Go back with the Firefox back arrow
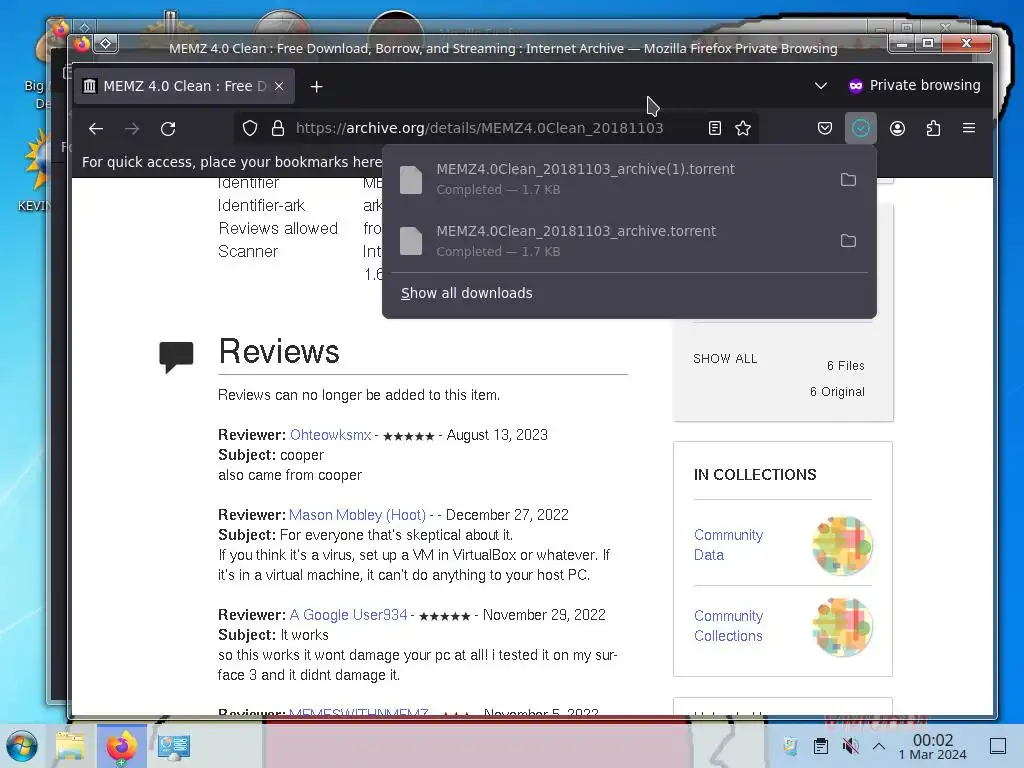This screenshot has height=768, width=1024. tap(96, 129)
